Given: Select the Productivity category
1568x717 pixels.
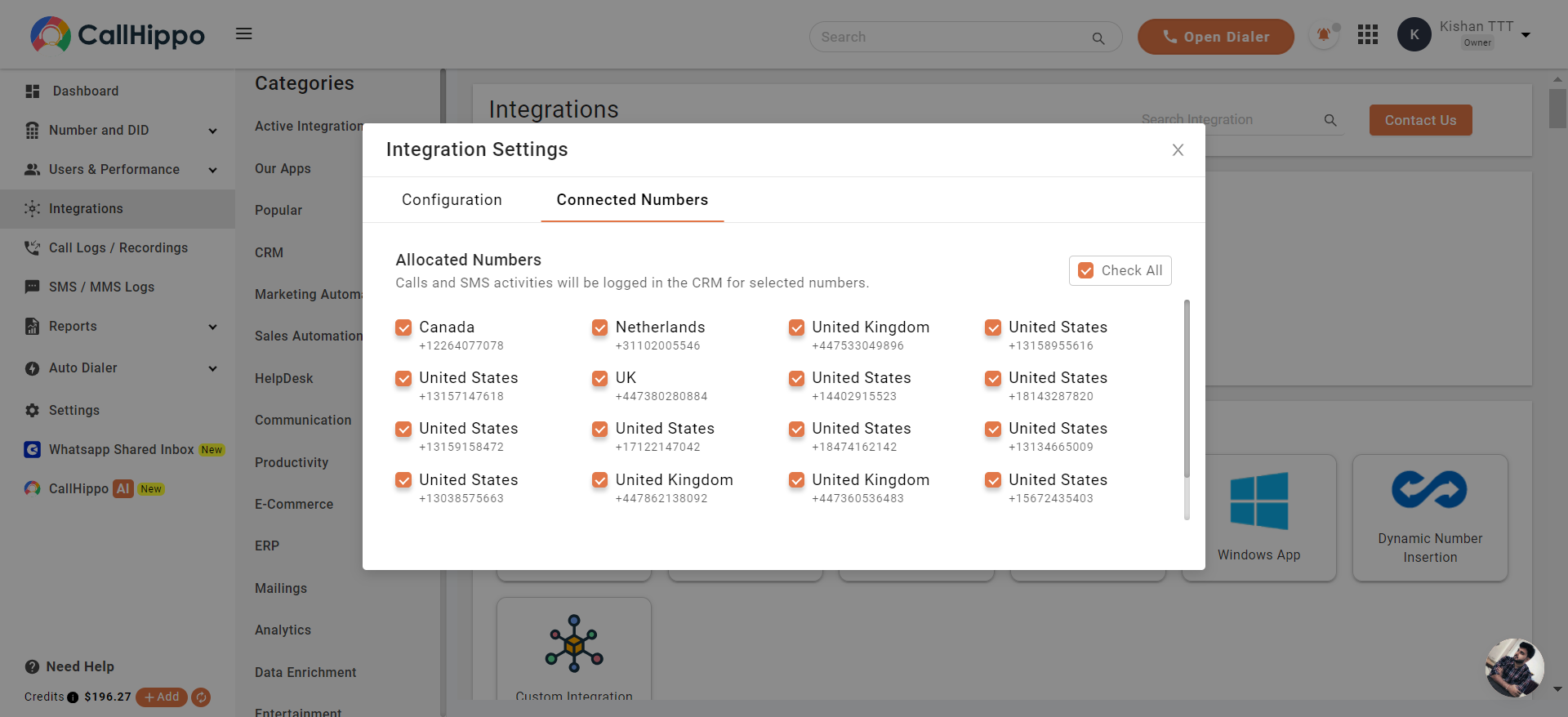Looking at the screenshot, I should (292, 463).
